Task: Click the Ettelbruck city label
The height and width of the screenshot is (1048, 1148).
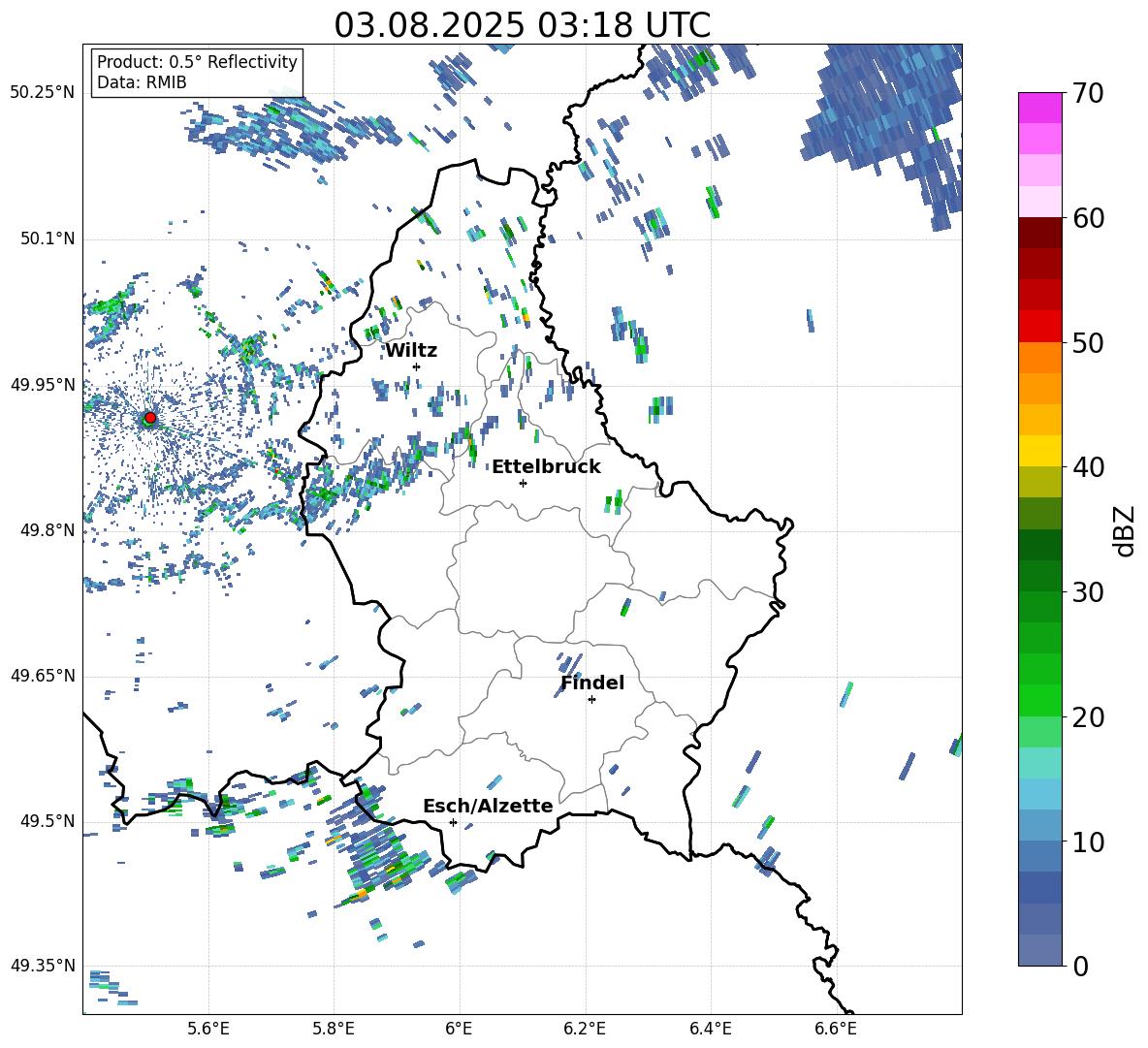Action: point(546,467)
